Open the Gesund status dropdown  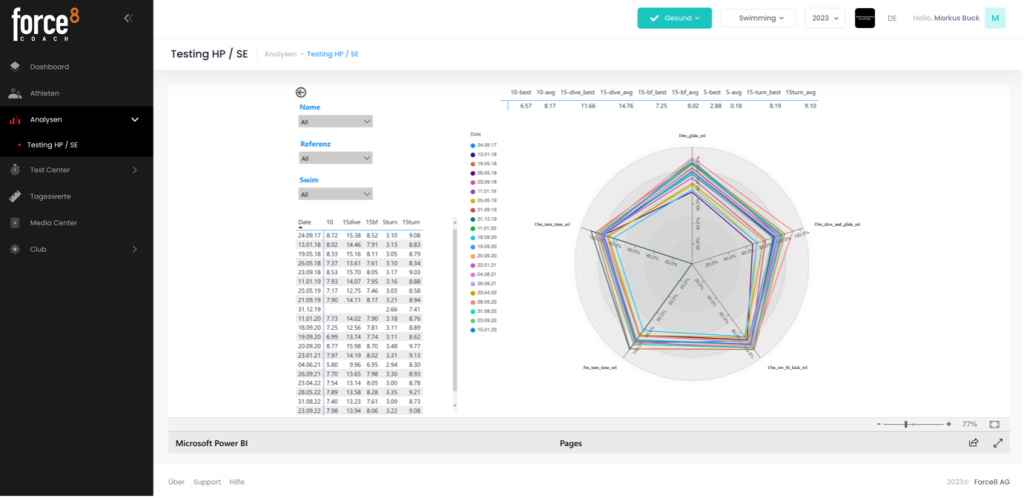pos(674,18)
